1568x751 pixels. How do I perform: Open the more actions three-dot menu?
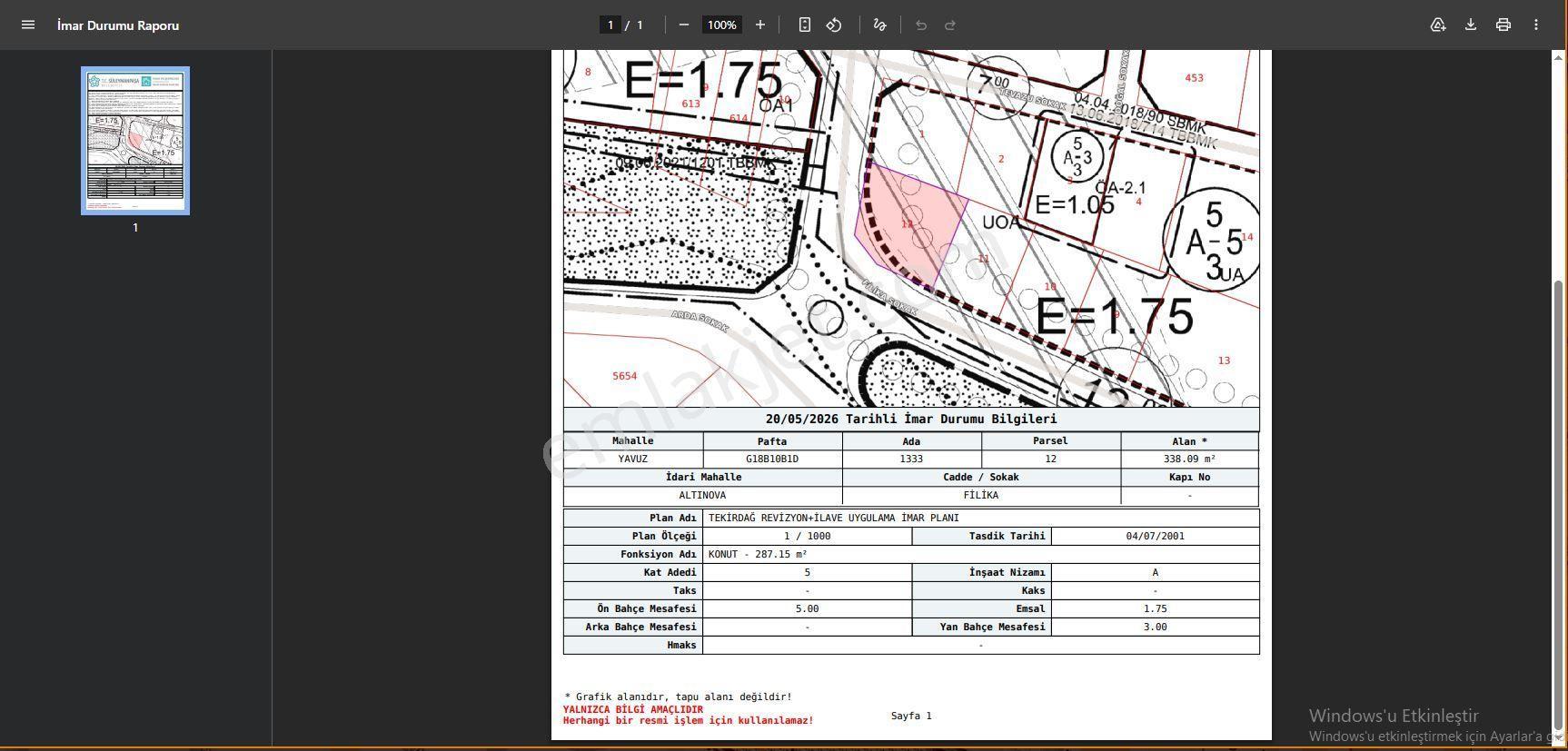[x=1536, y=25]
